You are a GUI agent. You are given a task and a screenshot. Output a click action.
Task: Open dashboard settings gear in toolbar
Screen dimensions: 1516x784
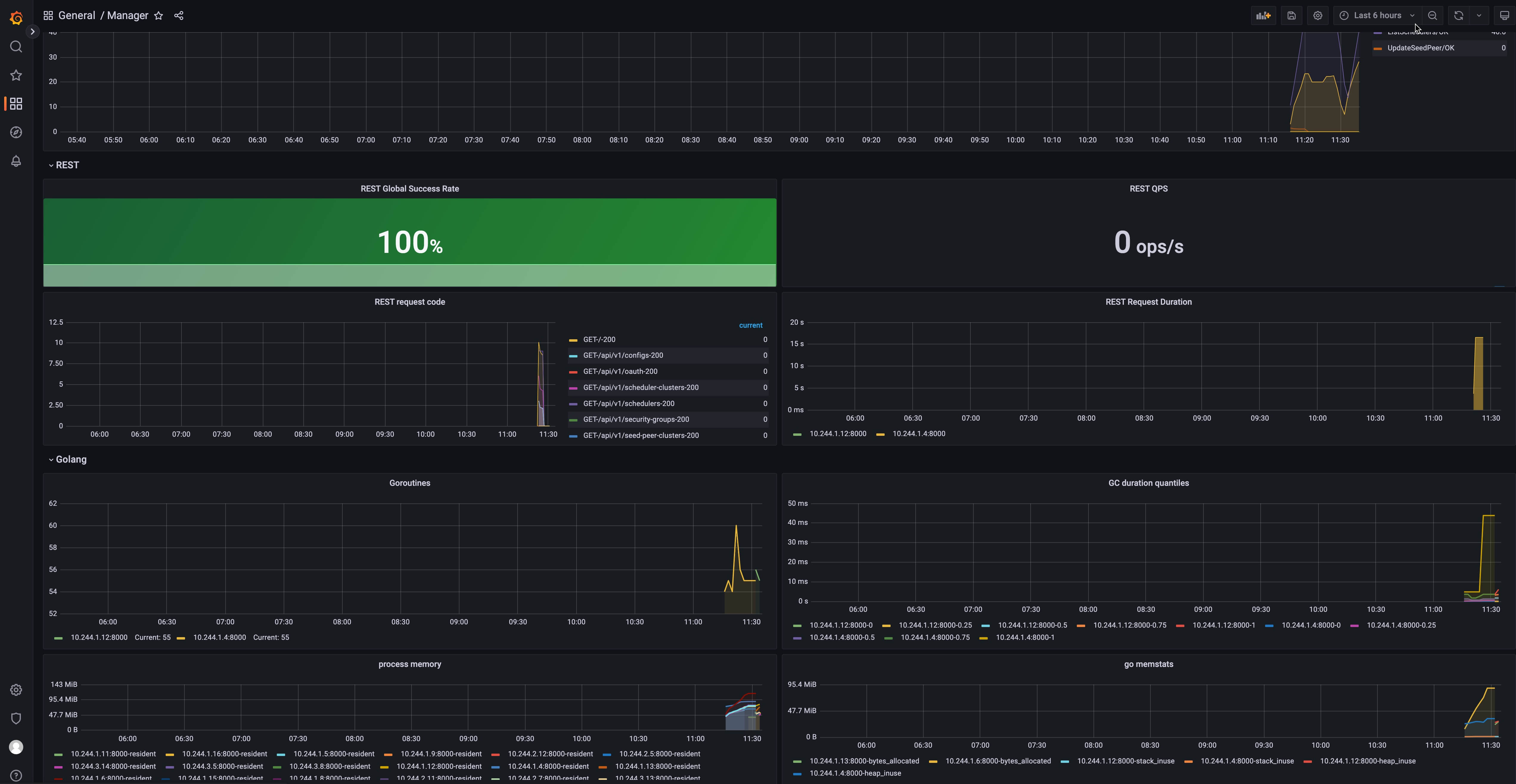[x=1318, y=16]
